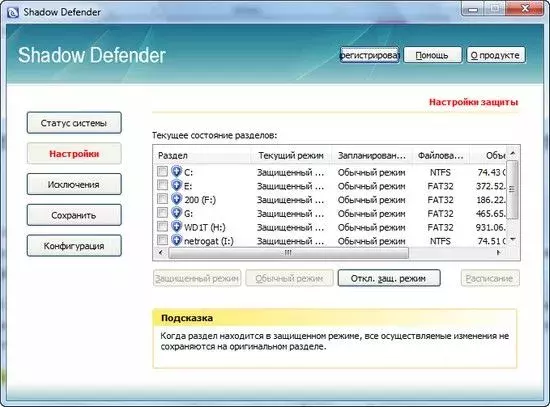Click the 372.52 size value

click(x=491, y=186)
